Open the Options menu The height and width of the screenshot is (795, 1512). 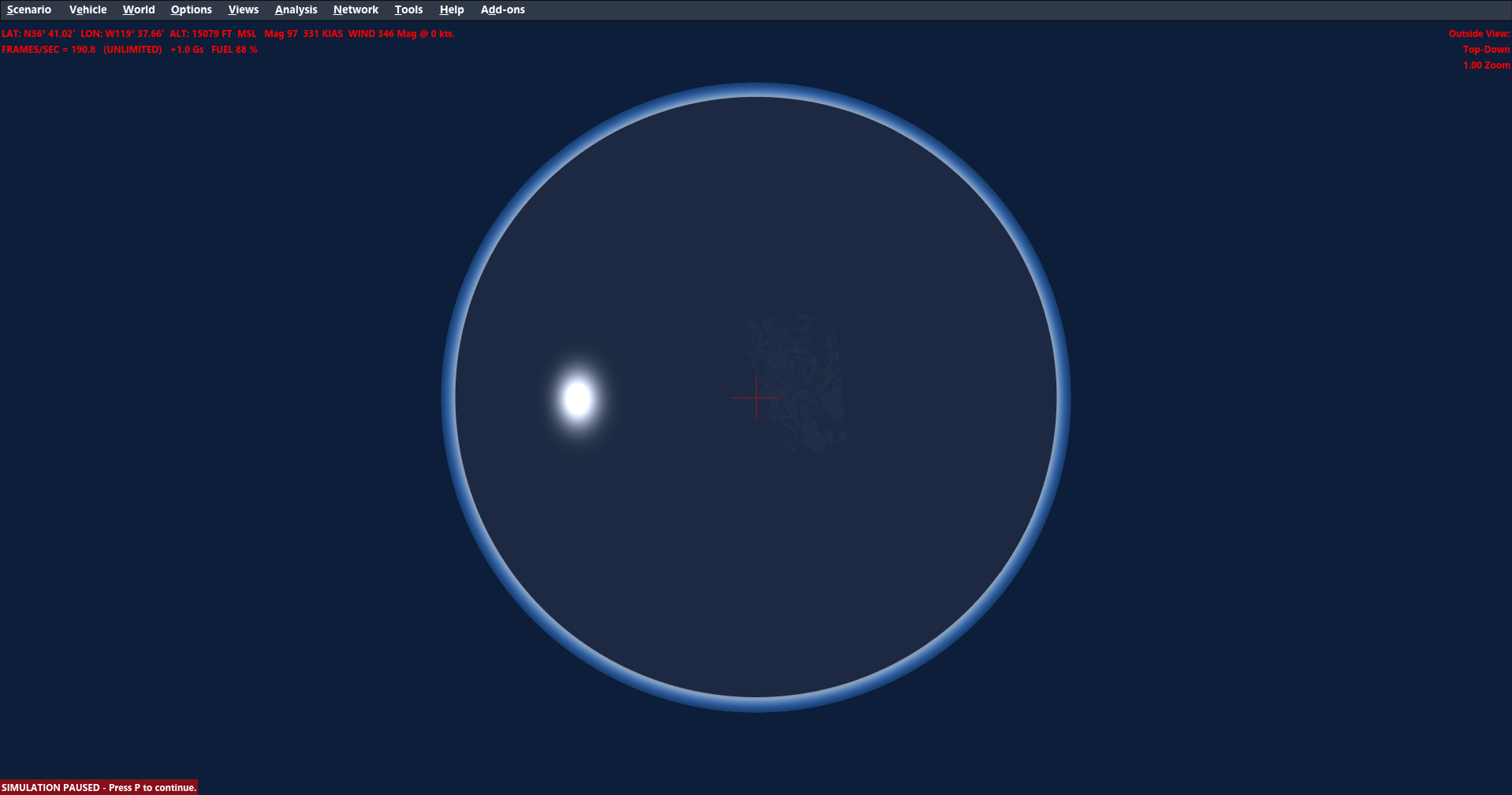click(x=191, y=9)
